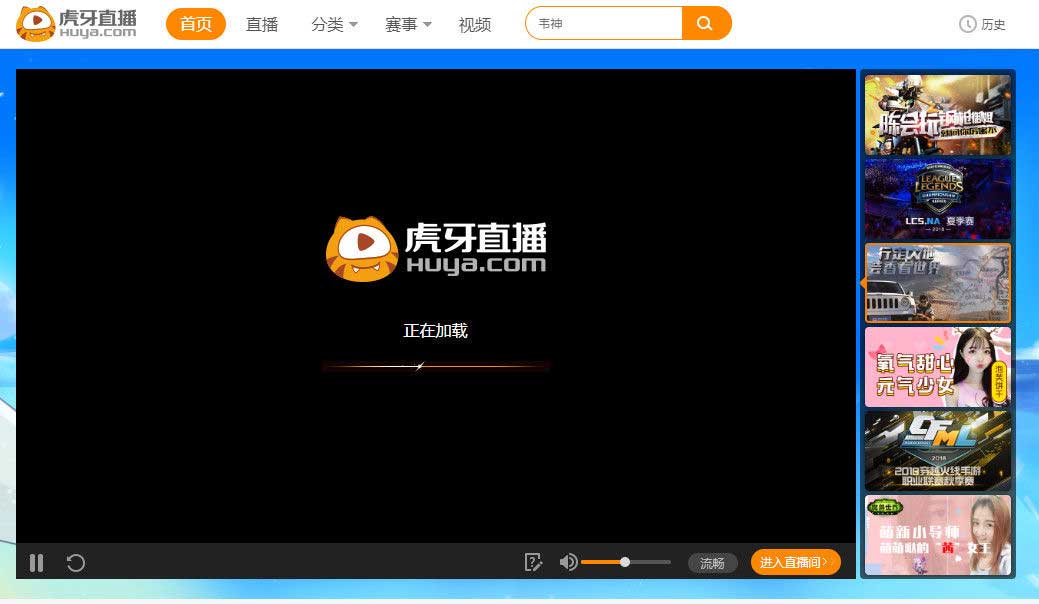The width and height of the screenshot is (1039, 604).
Task: Expand the 分类 dropdown menu
Action: (334, 24)
